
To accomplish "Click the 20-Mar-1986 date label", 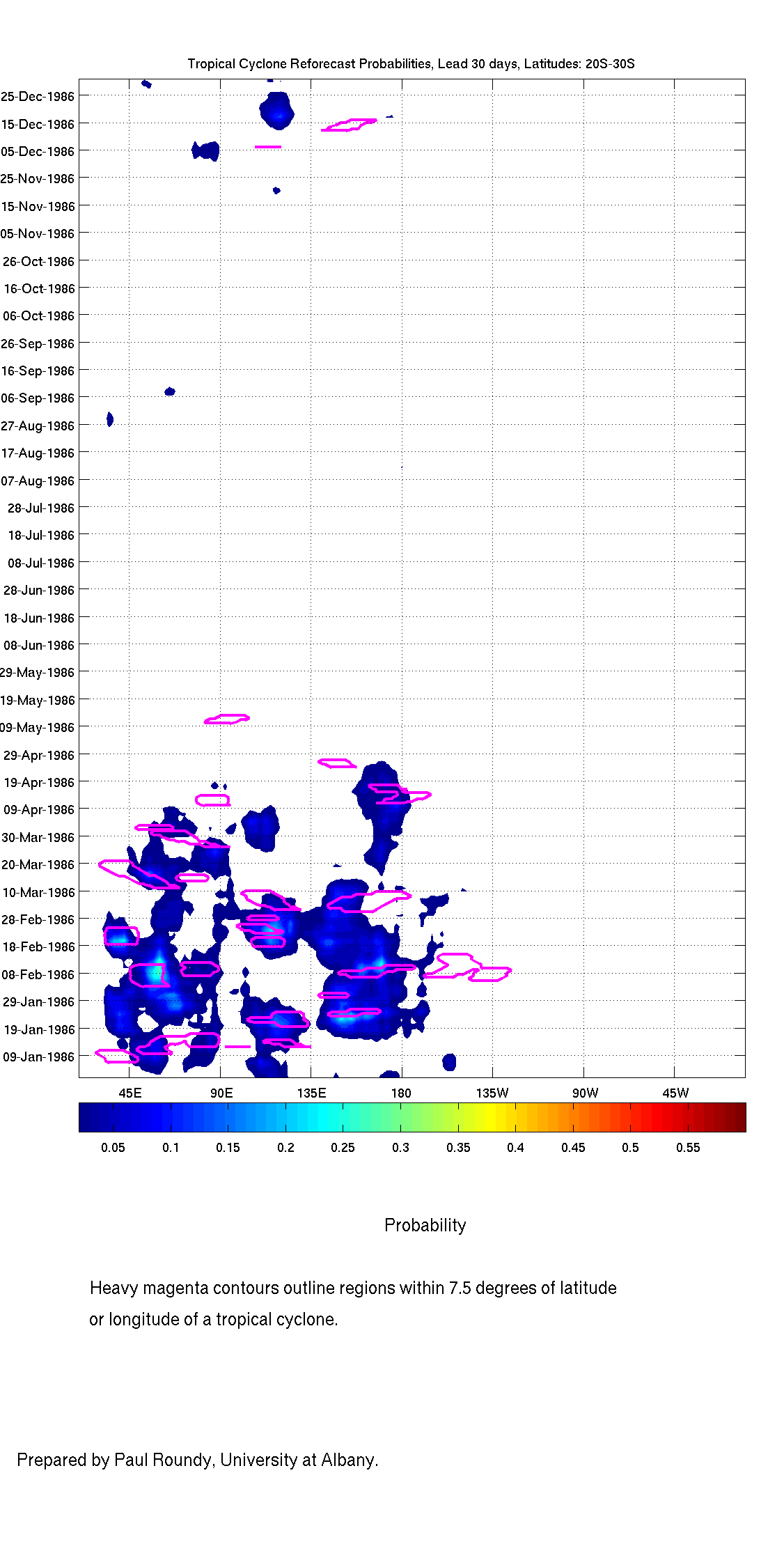I will click(38, 865).
